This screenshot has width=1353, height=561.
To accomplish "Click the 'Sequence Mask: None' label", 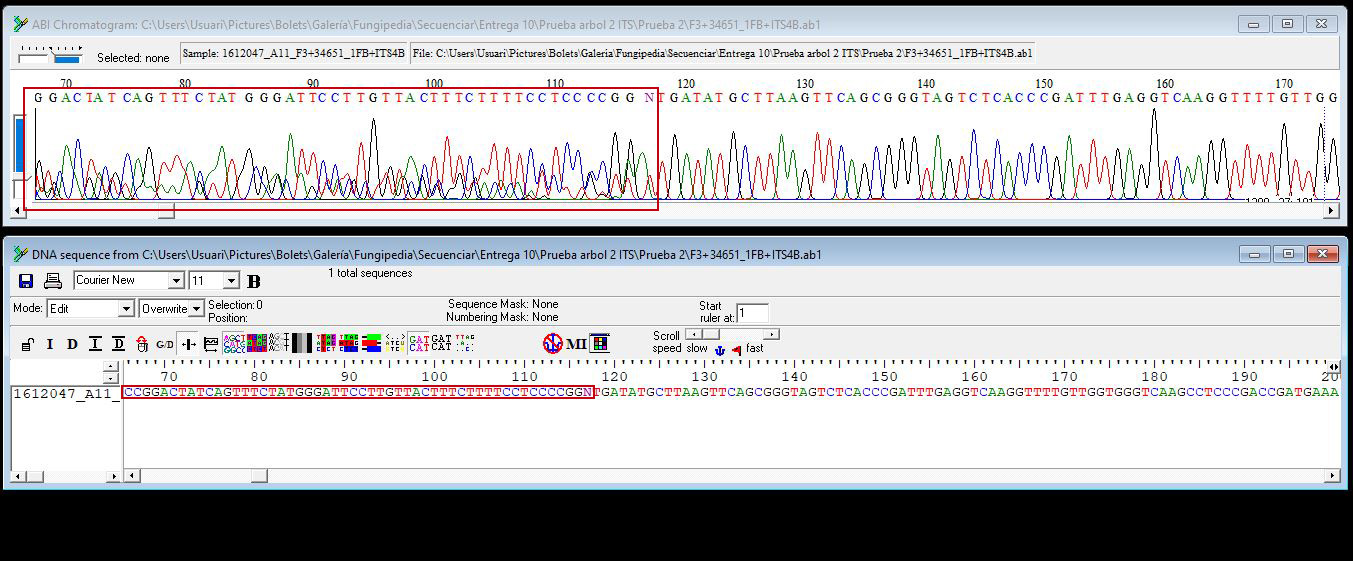I will tap(503, 304).
